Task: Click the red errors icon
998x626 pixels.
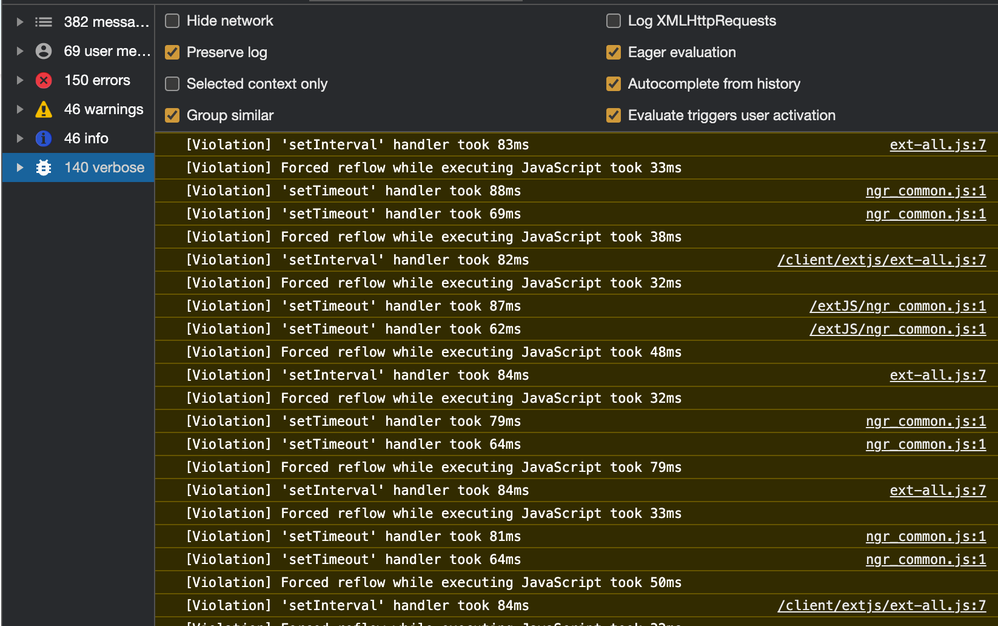Action: tap(43, 80)
